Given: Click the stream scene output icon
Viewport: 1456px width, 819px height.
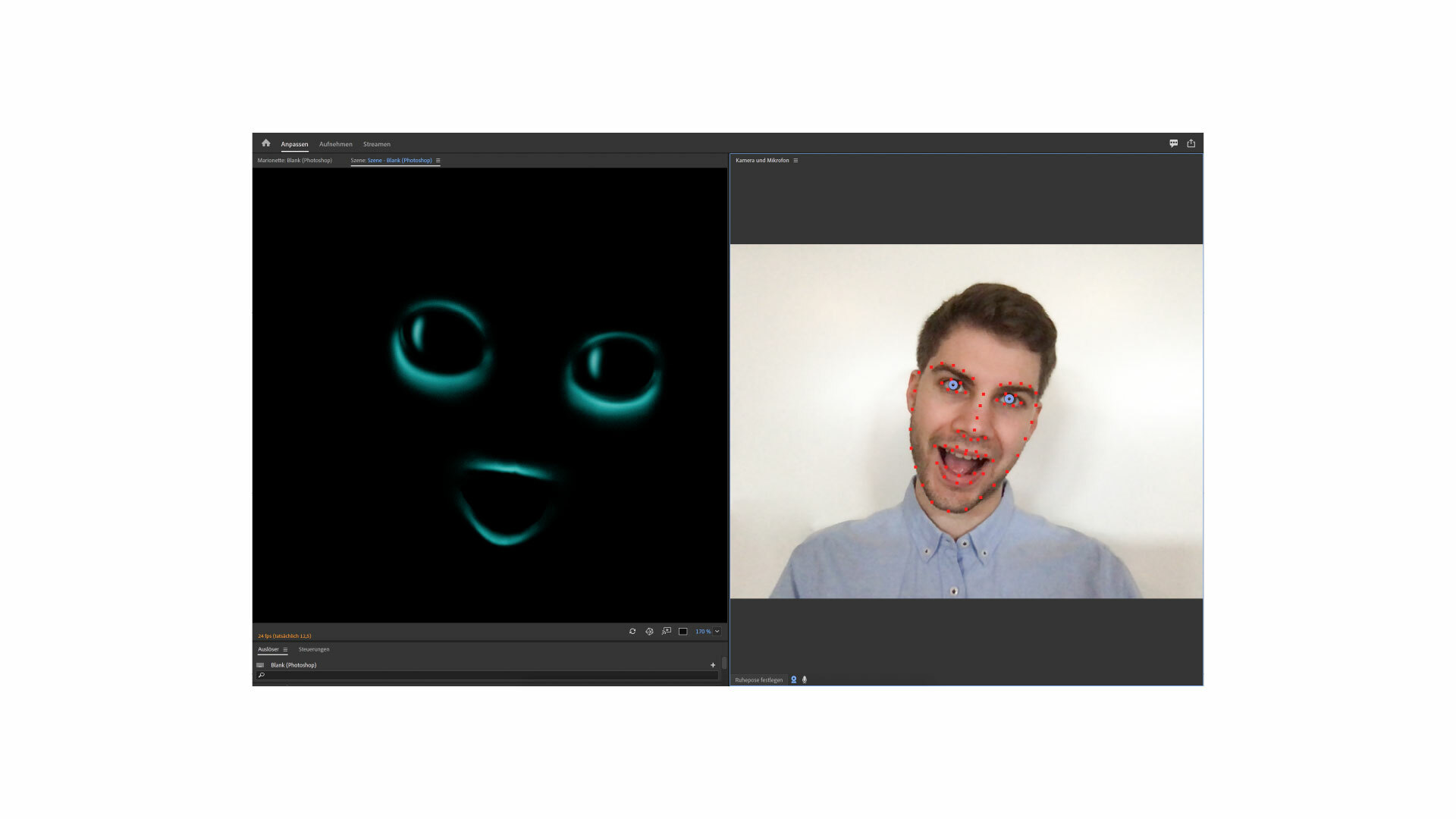Looking at the screenshot, I should tap(666, 631).
